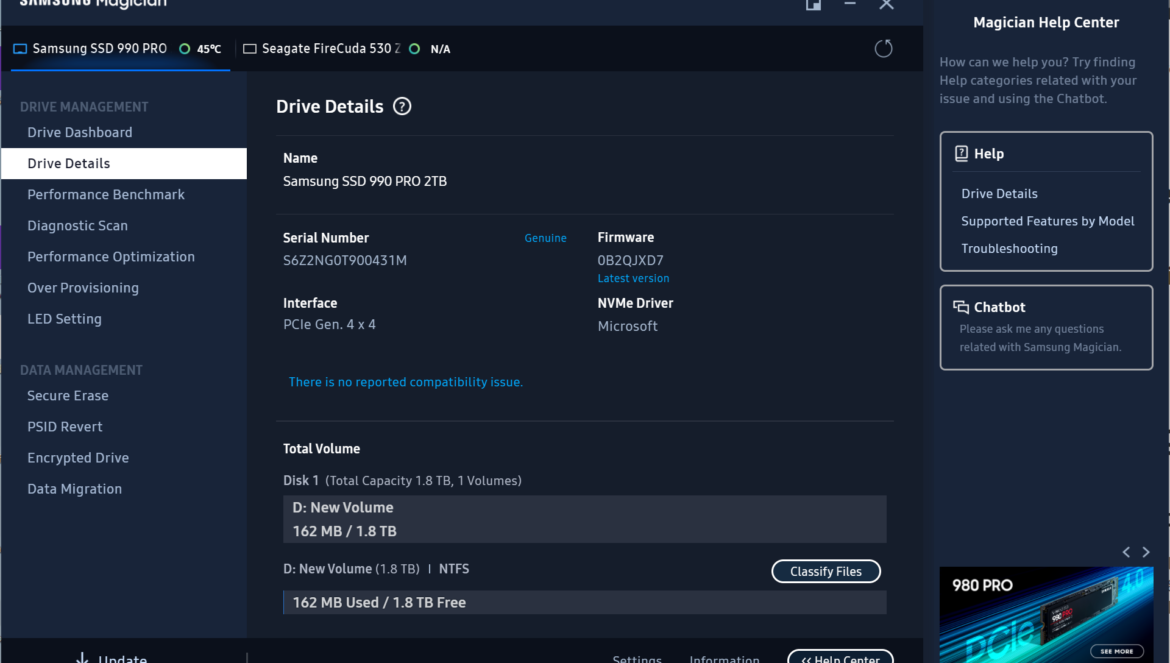
Task: Open LED Setting page
Action: pyautogui.click(x=64, y=319)
